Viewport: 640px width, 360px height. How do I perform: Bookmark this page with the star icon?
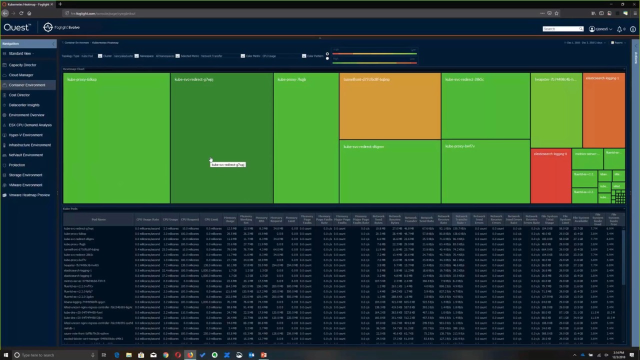[x=556, y=13]
